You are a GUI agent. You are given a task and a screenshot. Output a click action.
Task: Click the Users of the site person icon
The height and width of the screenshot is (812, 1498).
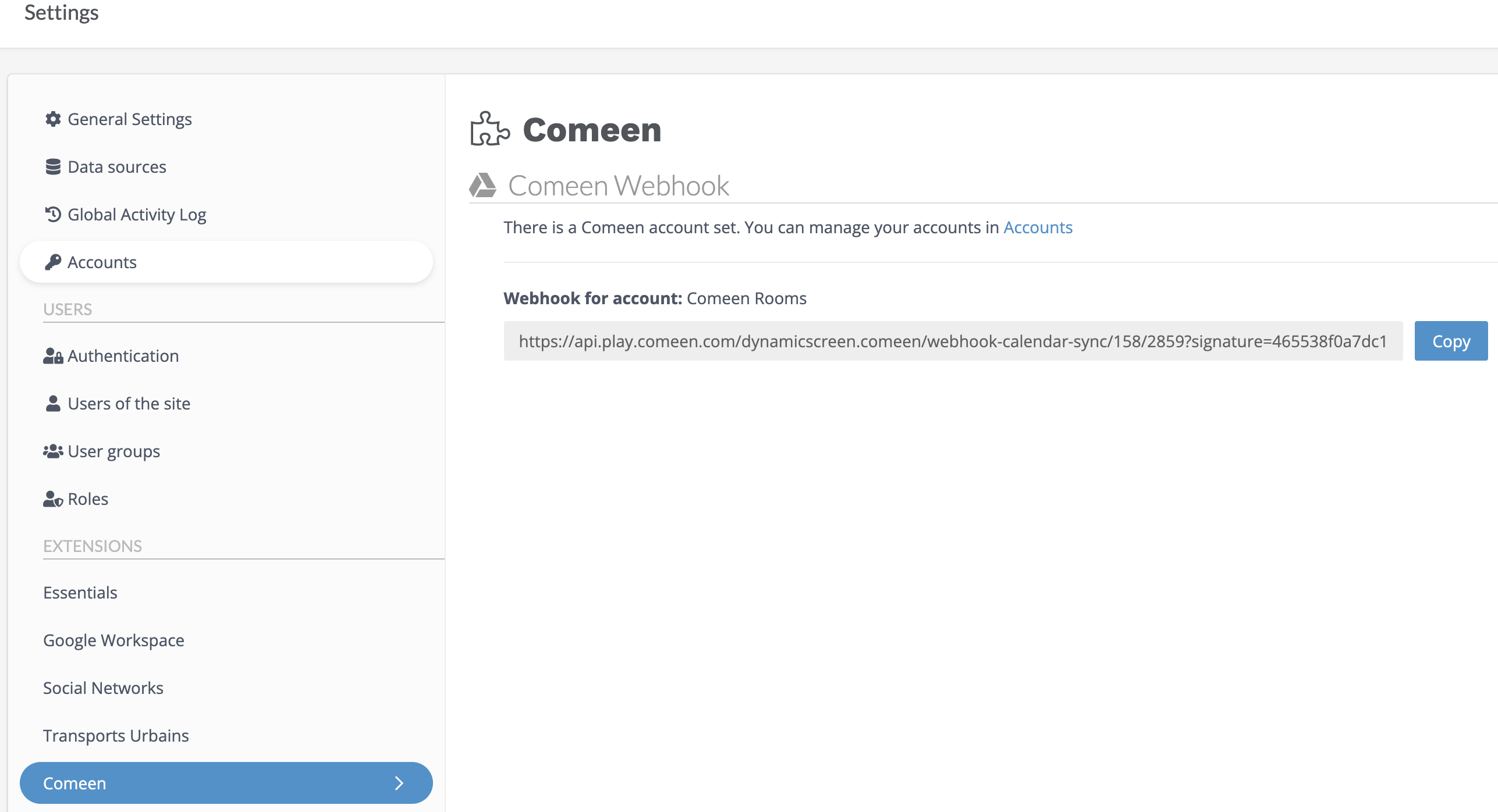pyautogui.click(x=53, y=404)
